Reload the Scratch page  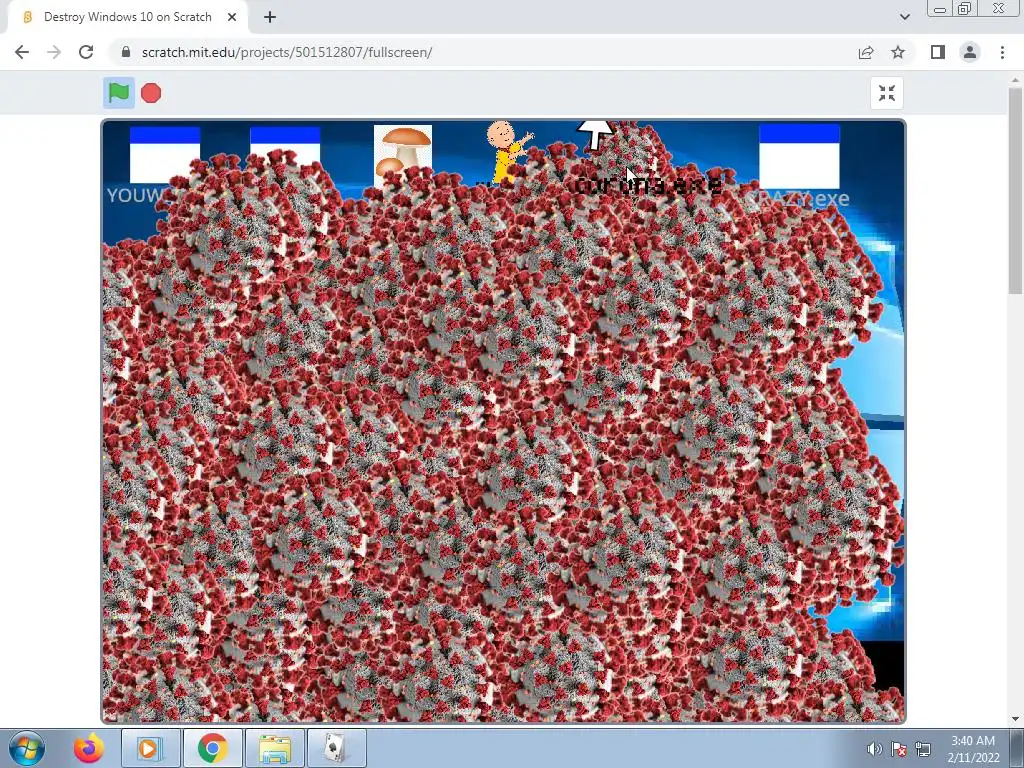(x=86, y=52)
